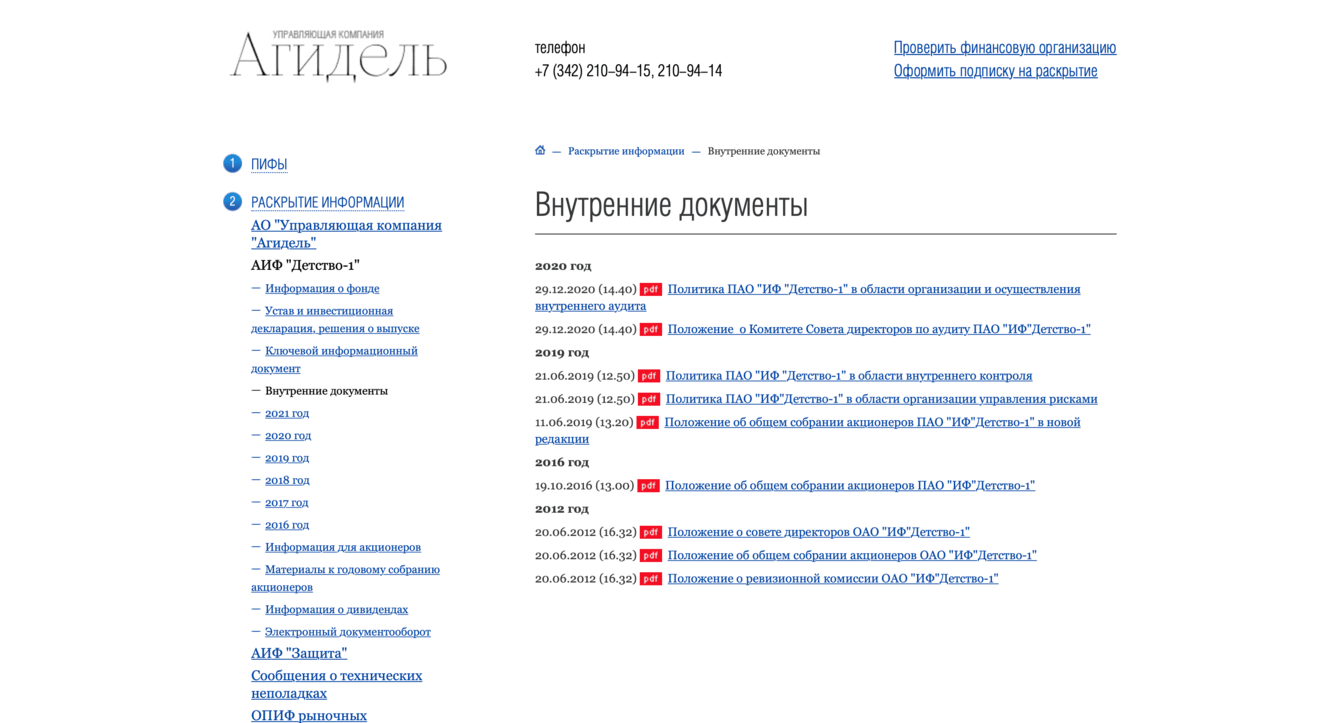This screenshot has height=723, width=1340.
Task: Click the 2020 год section heading
Action: [563, 266]
